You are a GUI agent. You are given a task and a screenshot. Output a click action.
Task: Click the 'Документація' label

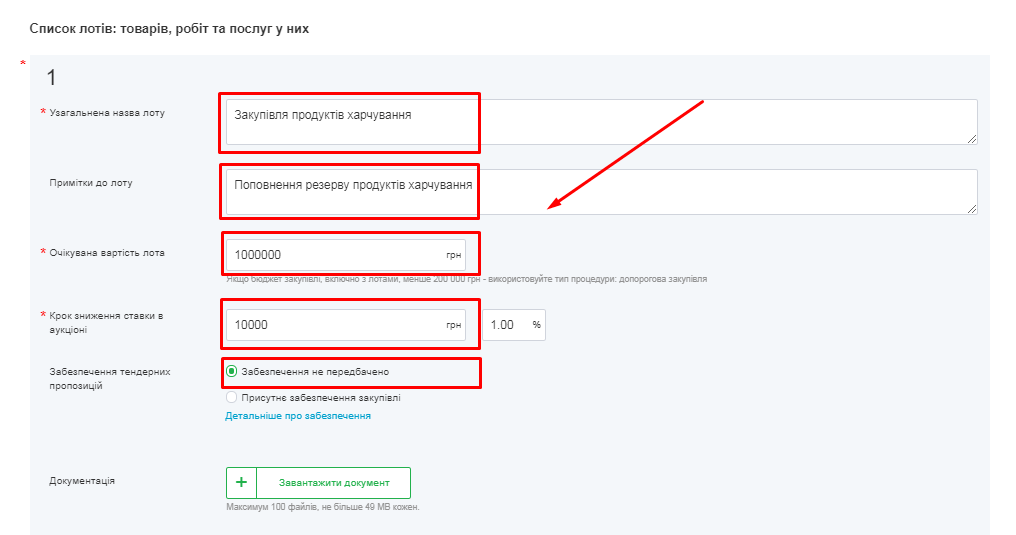pyautogui.click(x=82, y=481)
